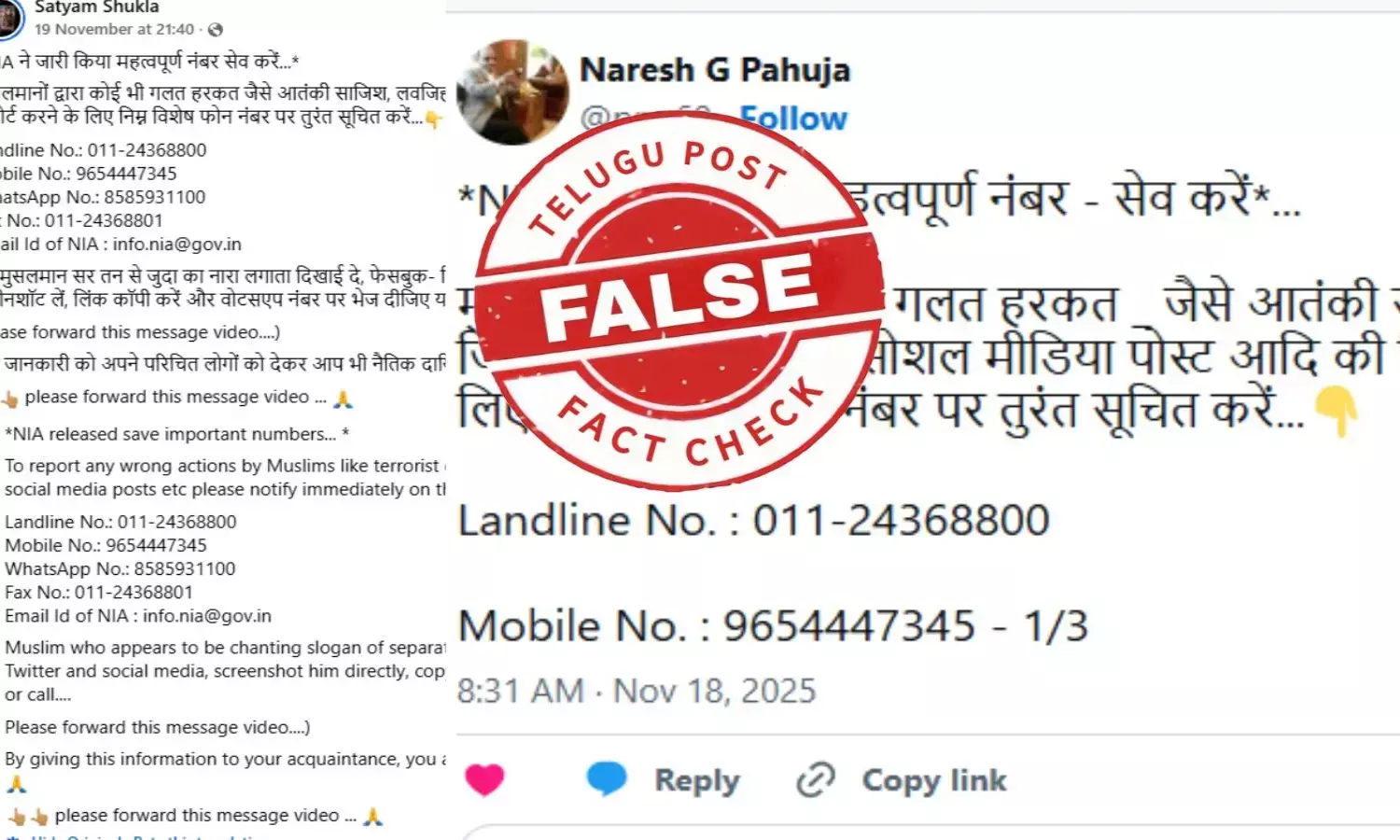Click the pink heart like icon
The image size is (1400, 840).
pyautogui.click(x=484, y=779)
